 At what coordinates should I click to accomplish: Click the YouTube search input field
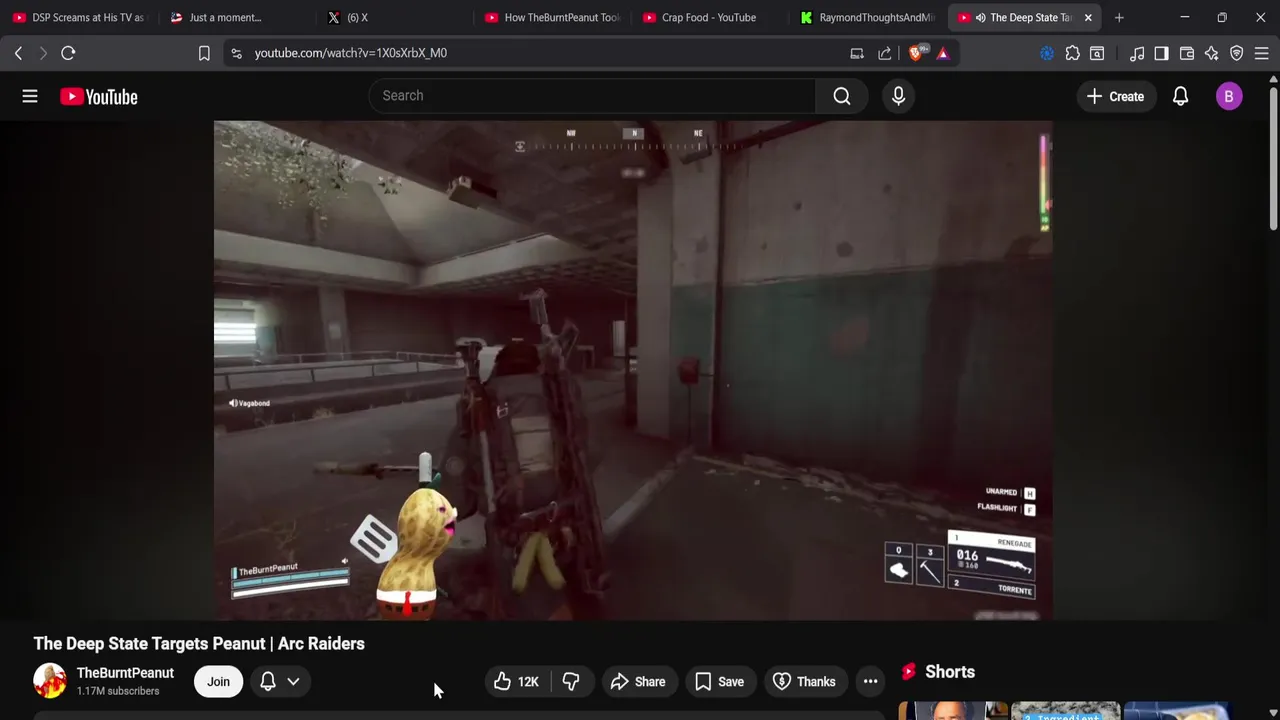tap(593, 96)
